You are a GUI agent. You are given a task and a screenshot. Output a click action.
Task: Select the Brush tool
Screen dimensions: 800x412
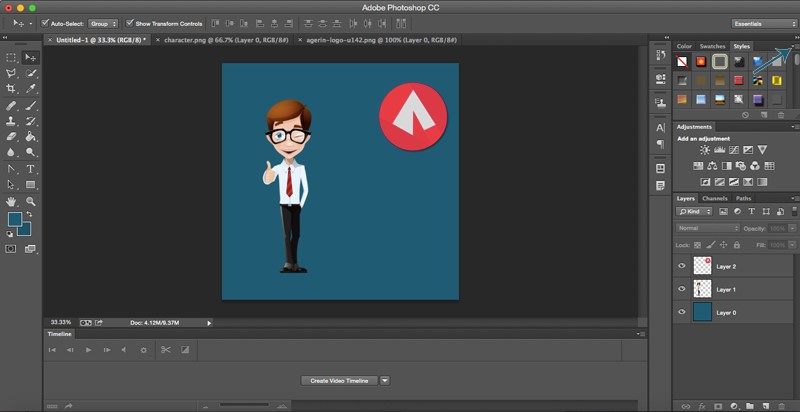pos(31,106)
